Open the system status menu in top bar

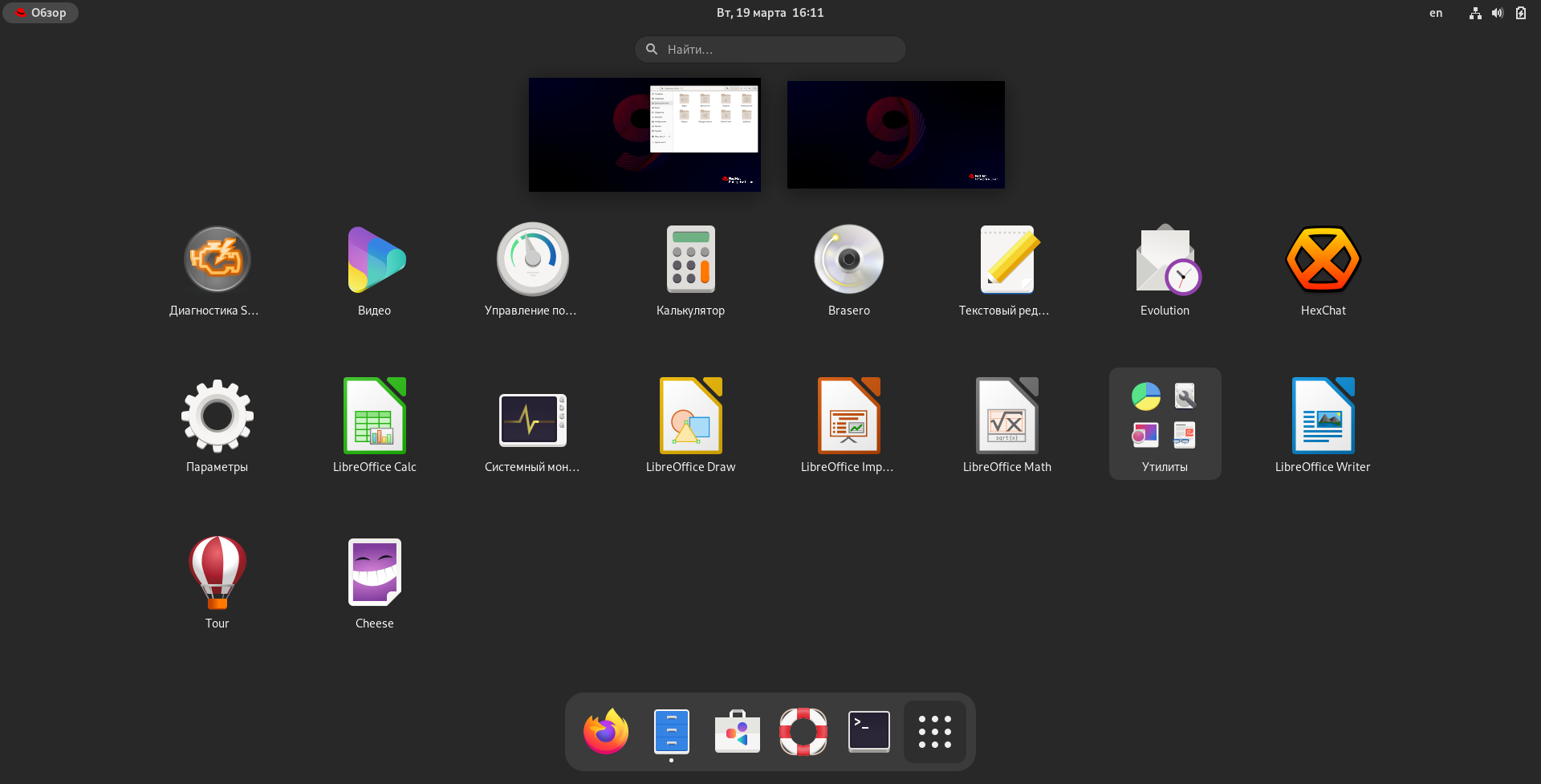coord(1498,13)
